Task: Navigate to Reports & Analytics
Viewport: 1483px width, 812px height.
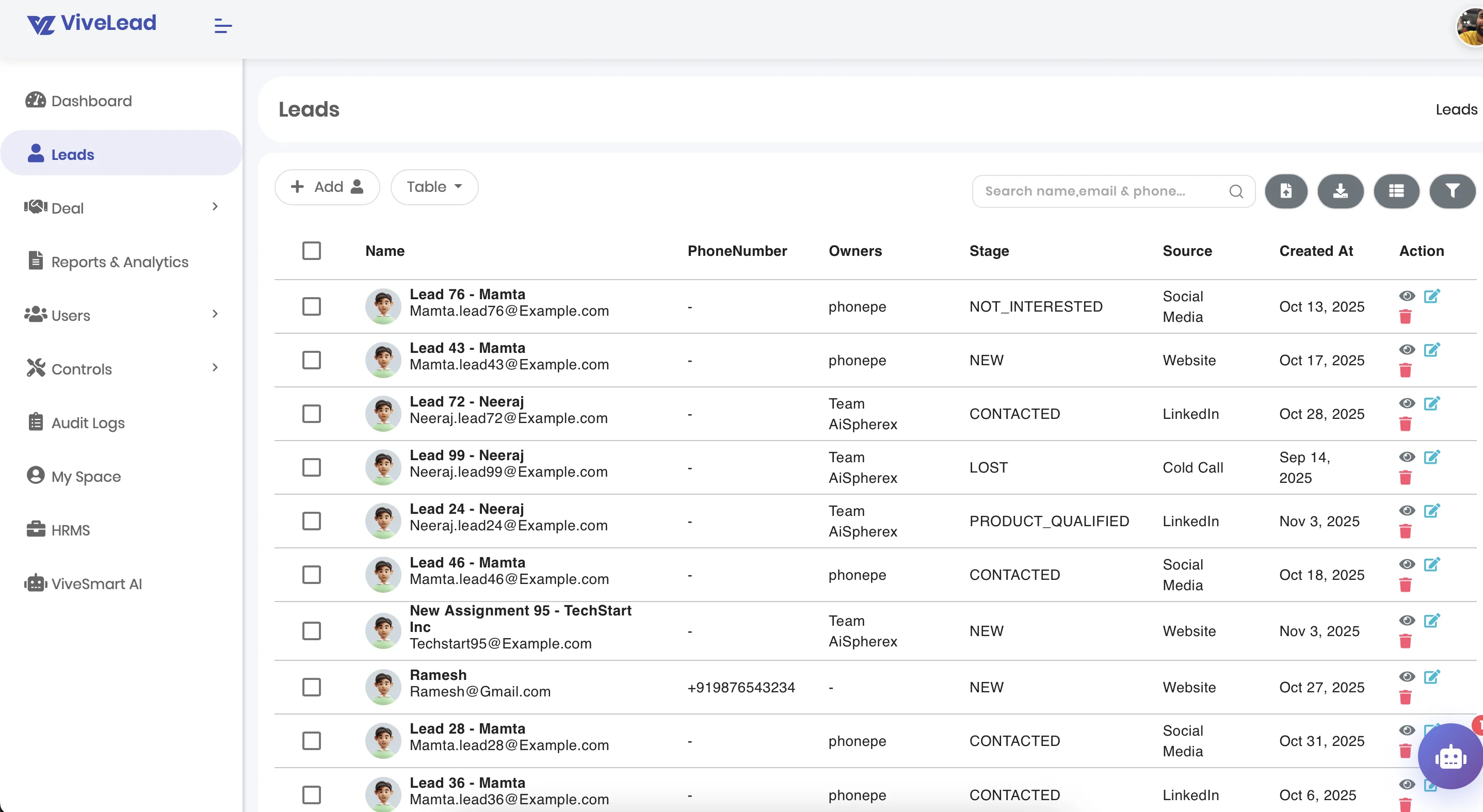Action: point(120,261)
